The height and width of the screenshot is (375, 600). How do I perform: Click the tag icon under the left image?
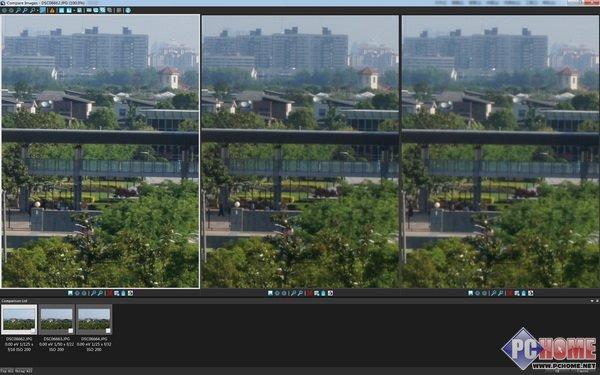click(123, 293)
